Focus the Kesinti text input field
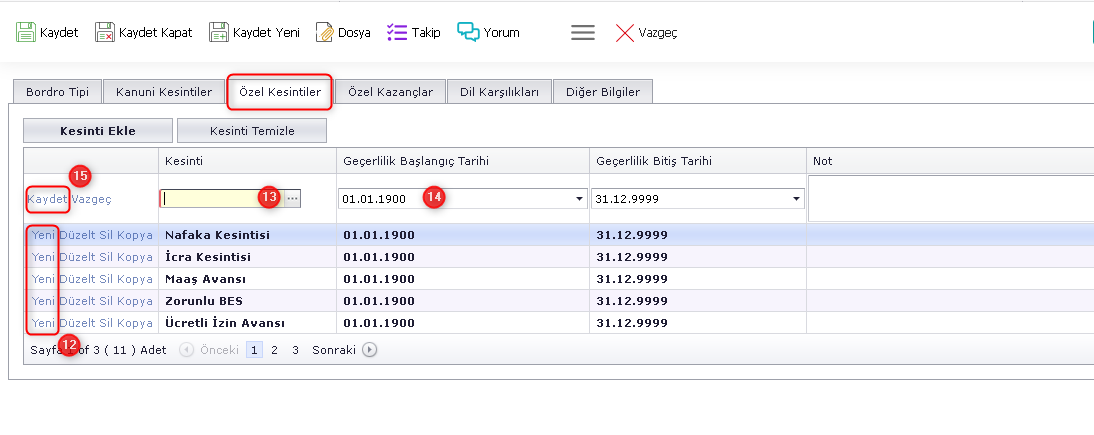This screenshot has width=1094, height=435. click(220, 199)
